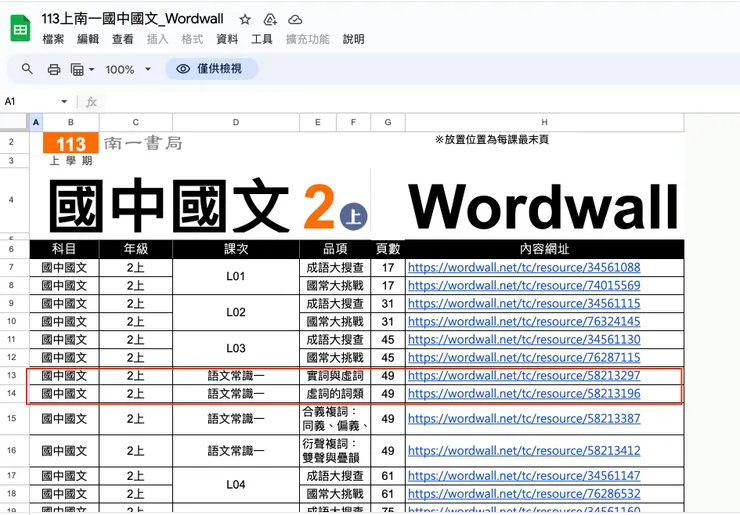Click the document title 113上南一國中國文_Wordwall
This screenshot has height=515, width=740.
coord(133,19)
